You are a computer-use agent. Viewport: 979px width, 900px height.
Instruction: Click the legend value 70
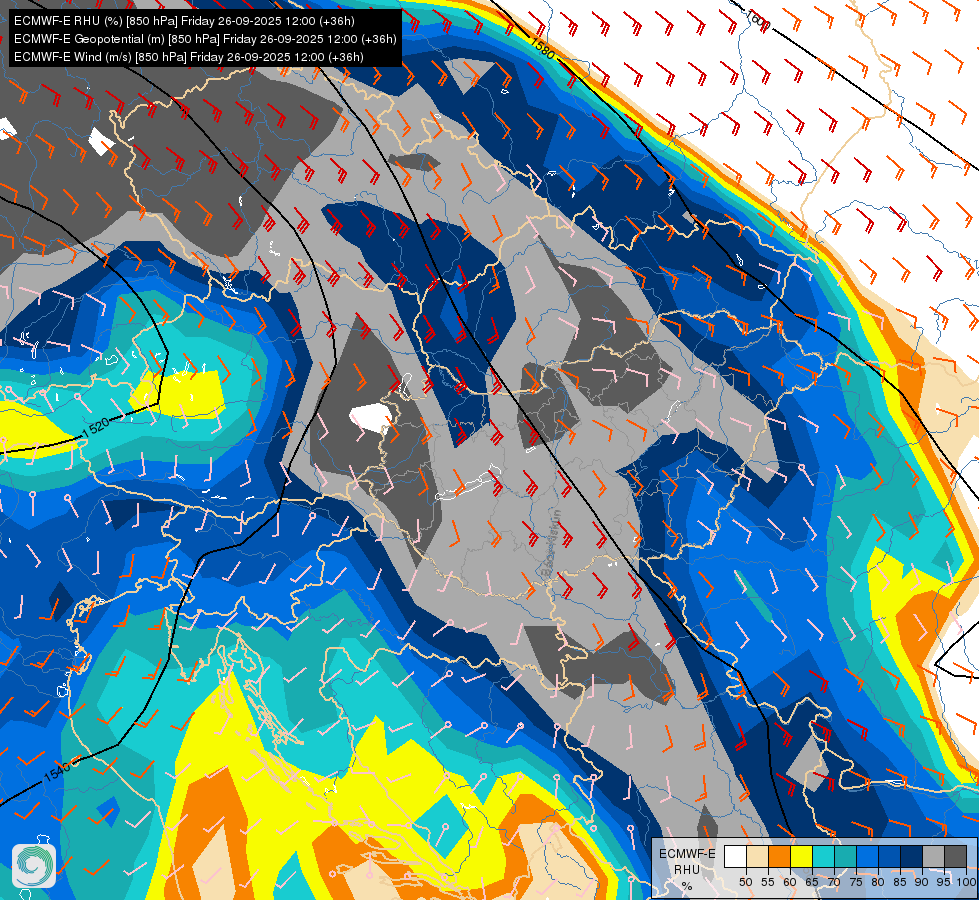[x=834, y=882]
